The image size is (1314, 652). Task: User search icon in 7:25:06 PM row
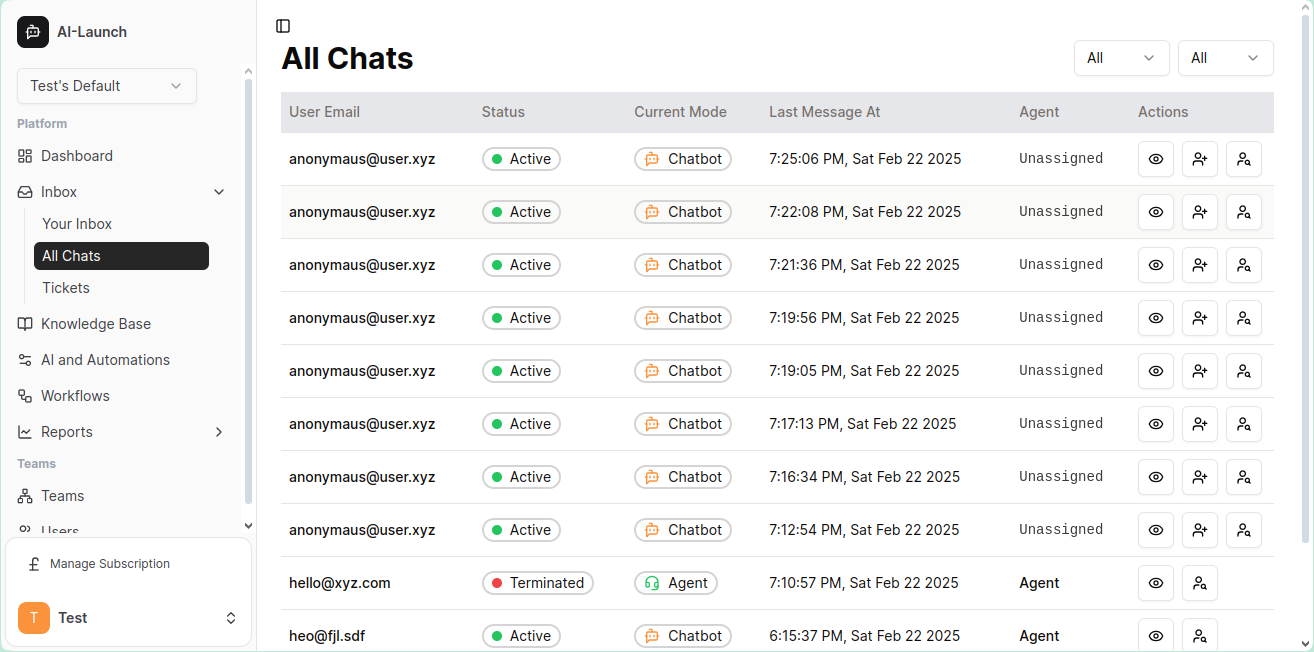[1244, 159]
